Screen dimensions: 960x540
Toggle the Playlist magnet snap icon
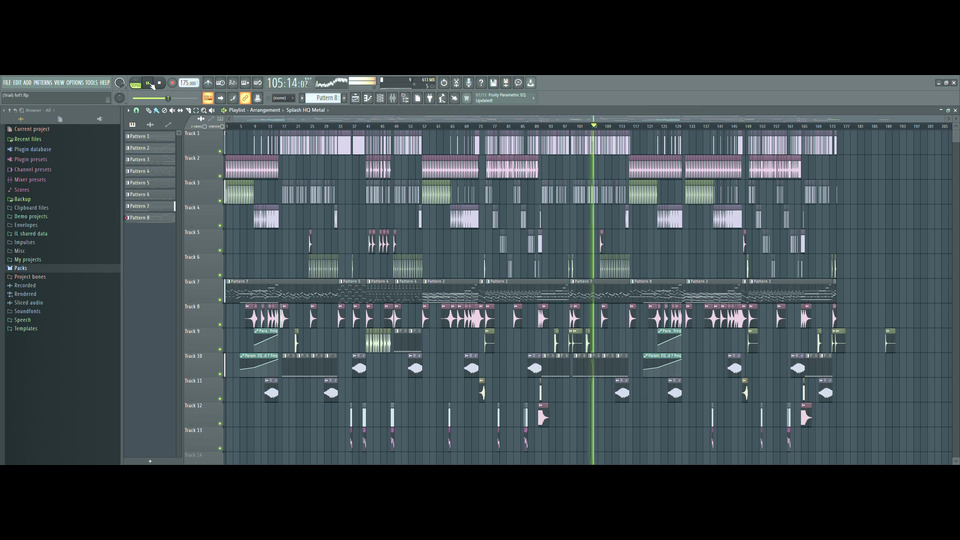tap(136, 110)
